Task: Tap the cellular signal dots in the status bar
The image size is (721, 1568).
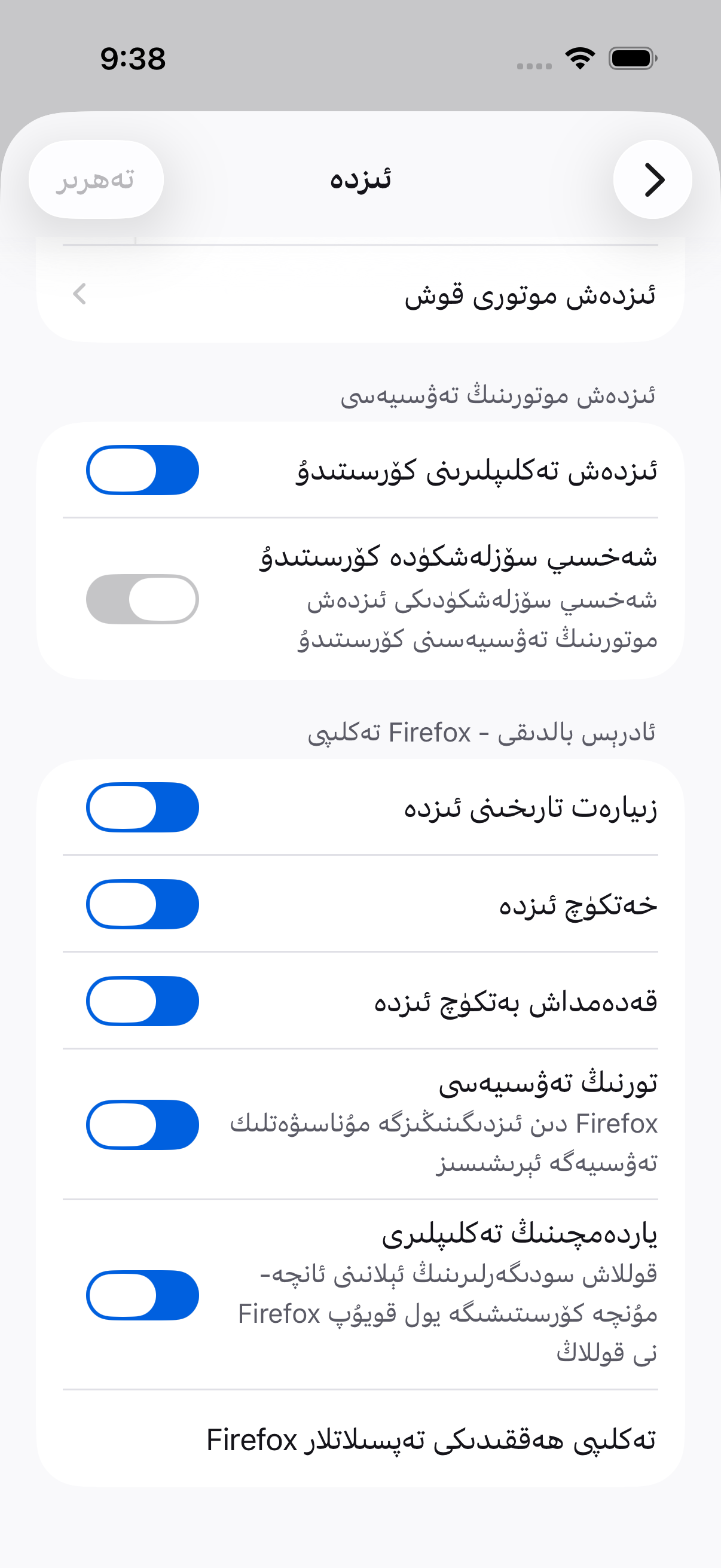Action: [x=534, y=66]
